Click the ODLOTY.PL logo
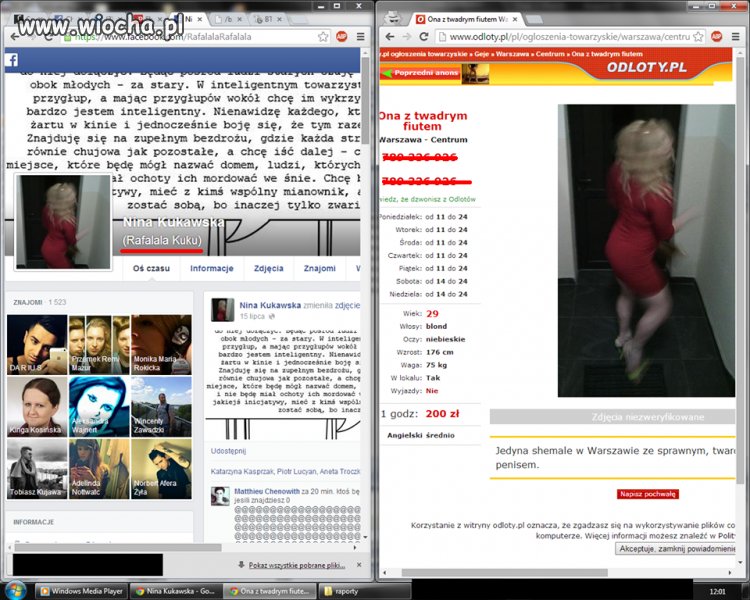The image size is (750, 600). [x=647, y=67]
